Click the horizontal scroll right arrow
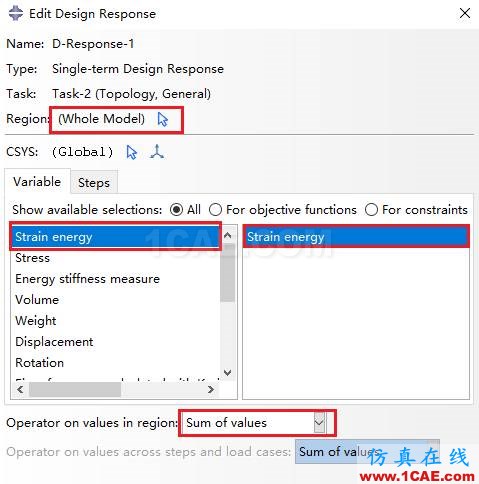The height and width of the screenshot is (484, 479). (x=211, y=389)
